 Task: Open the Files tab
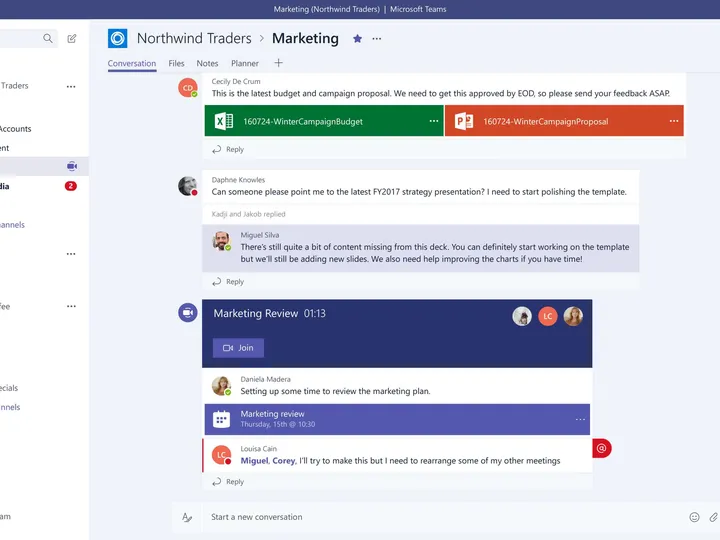(x=176, y=63)
